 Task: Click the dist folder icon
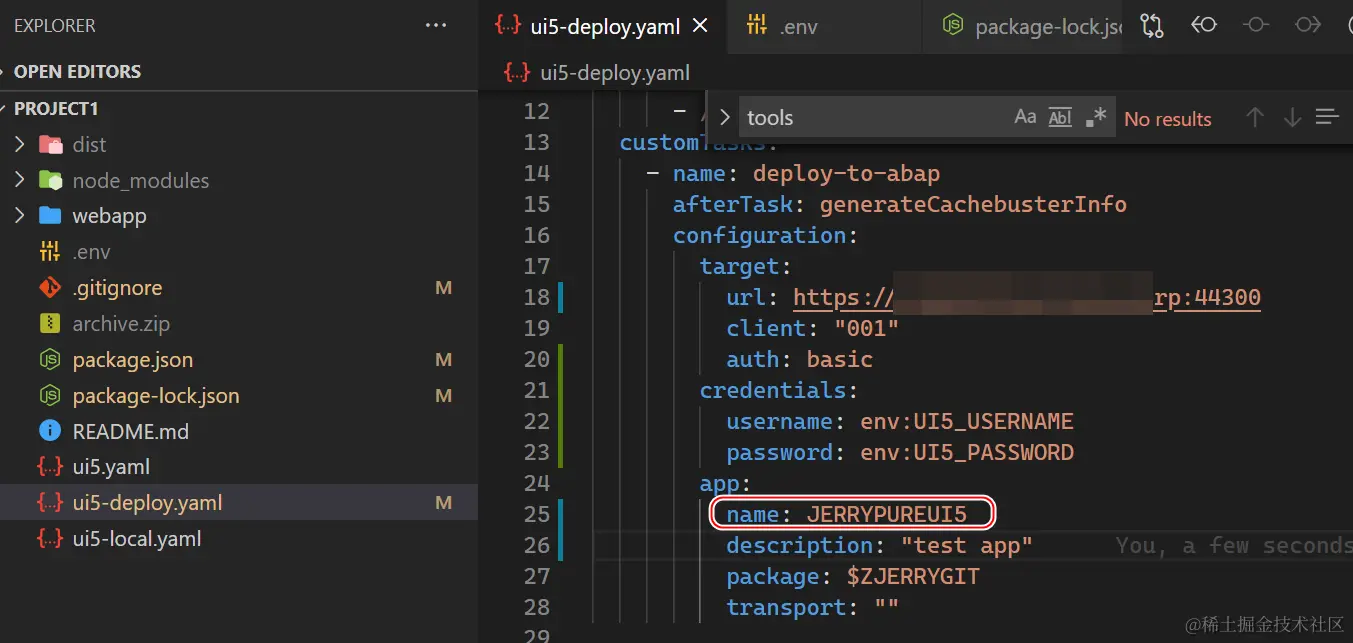click(50, 144)
